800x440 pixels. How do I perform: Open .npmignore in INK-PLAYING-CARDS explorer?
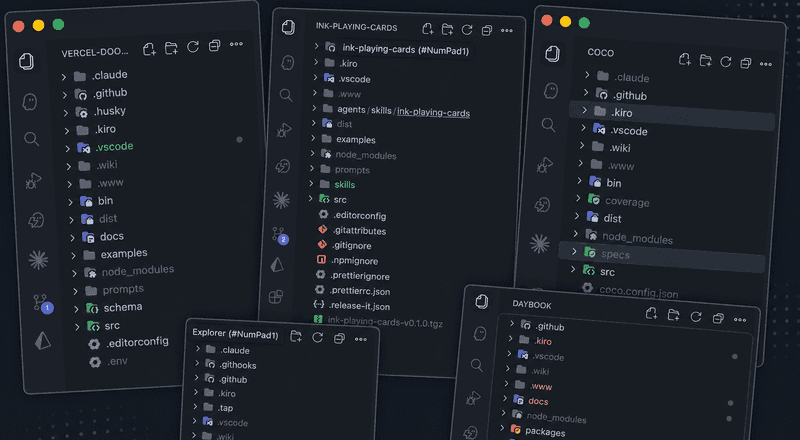355,261
